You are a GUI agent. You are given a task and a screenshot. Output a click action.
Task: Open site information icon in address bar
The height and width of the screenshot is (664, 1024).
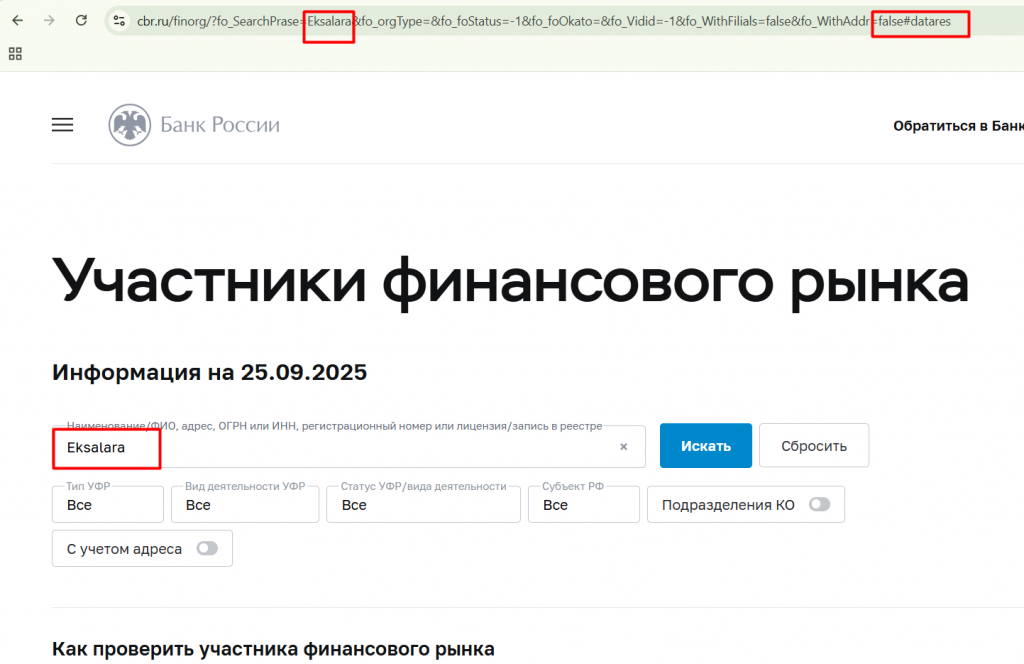pyautogui.click(x=119, y=20)
